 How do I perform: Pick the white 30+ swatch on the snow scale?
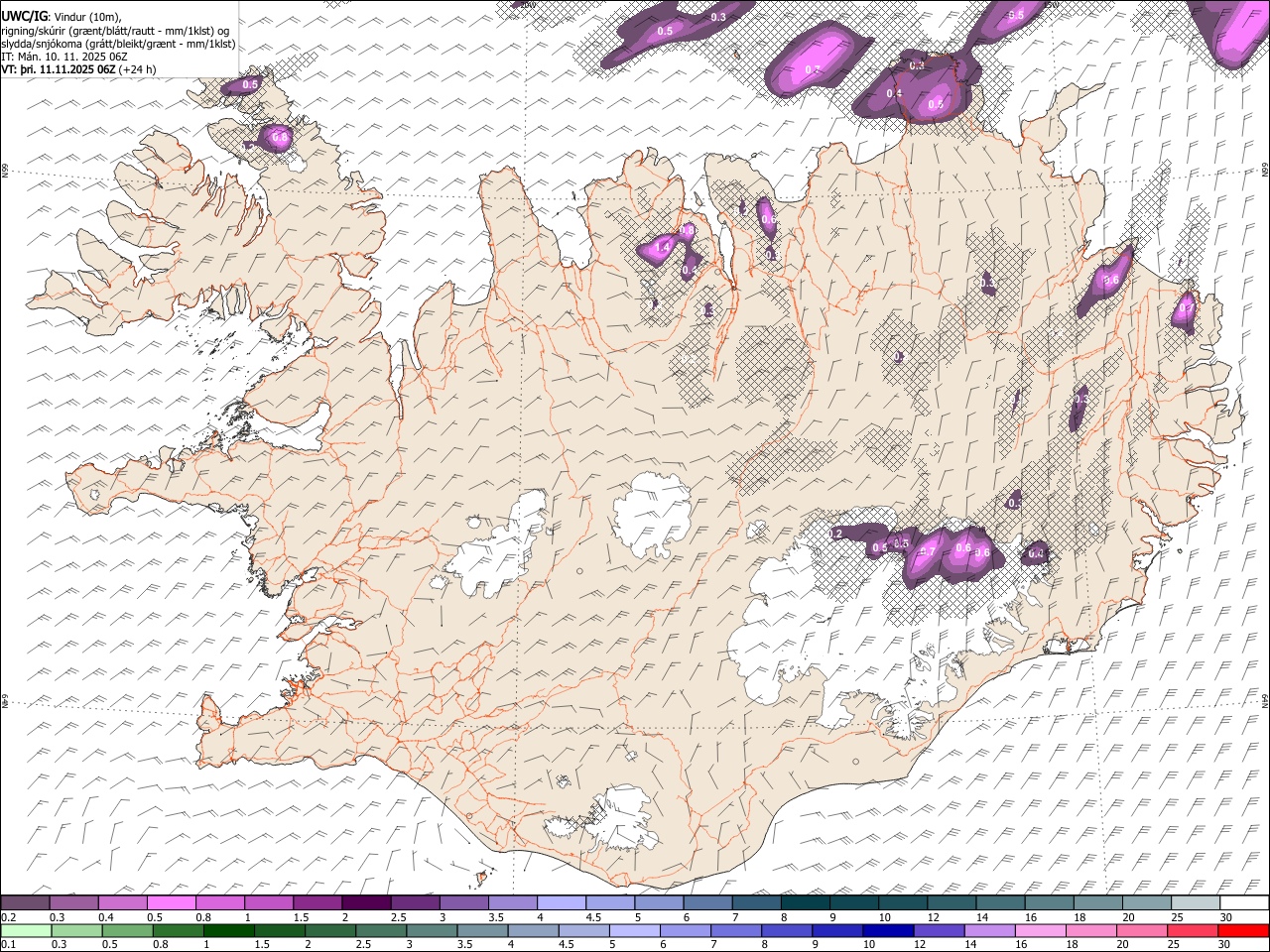(x=1244, y=903)
